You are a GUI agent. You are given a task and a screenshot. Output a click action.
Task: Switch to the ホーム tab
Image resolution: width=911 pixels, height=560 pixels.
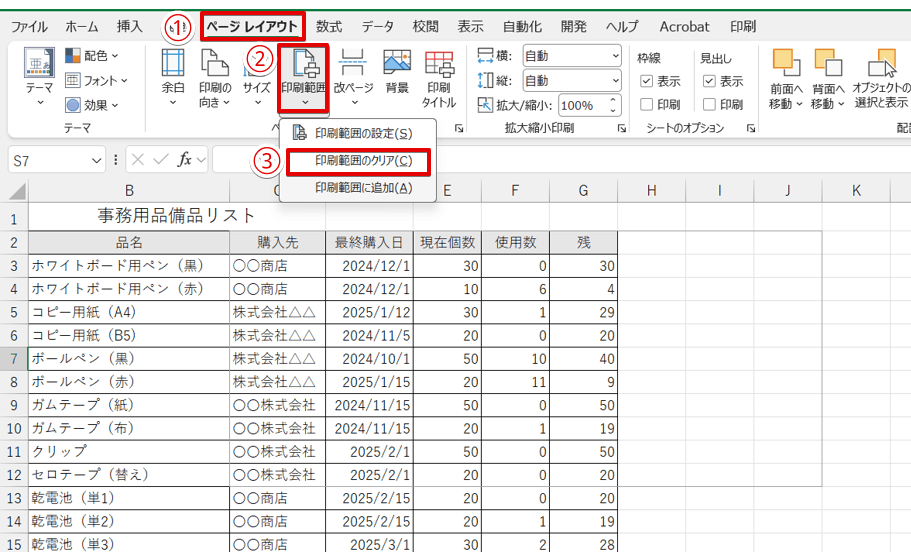point(82,27)
